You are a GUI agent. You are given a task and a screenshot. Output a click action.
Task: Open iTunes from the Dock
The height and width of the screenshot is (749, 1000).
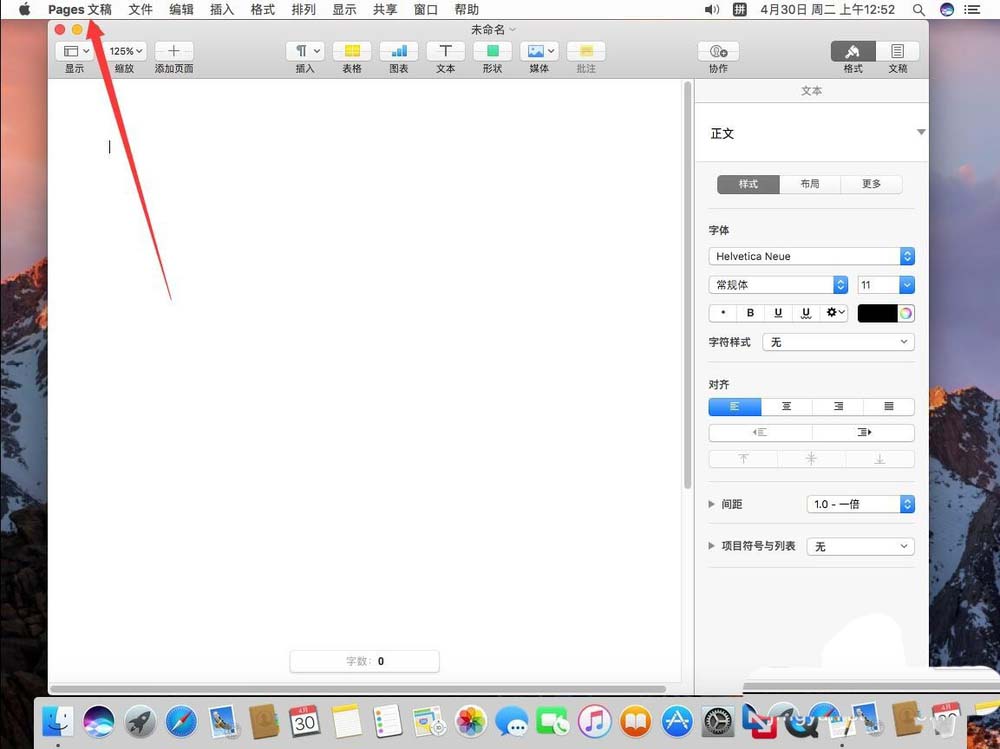point(594,722)
